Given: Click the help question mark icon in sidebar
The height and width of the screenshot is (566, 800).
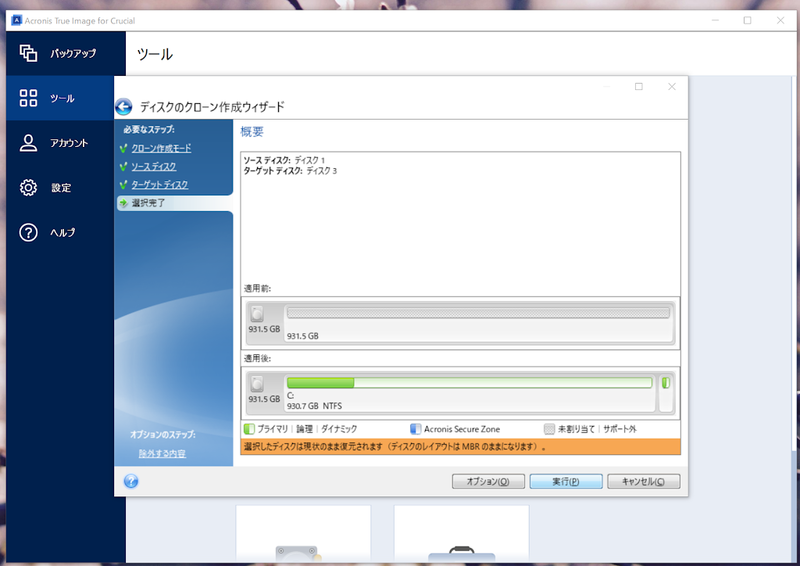Looking at the screenshot, I should point(28,232).
